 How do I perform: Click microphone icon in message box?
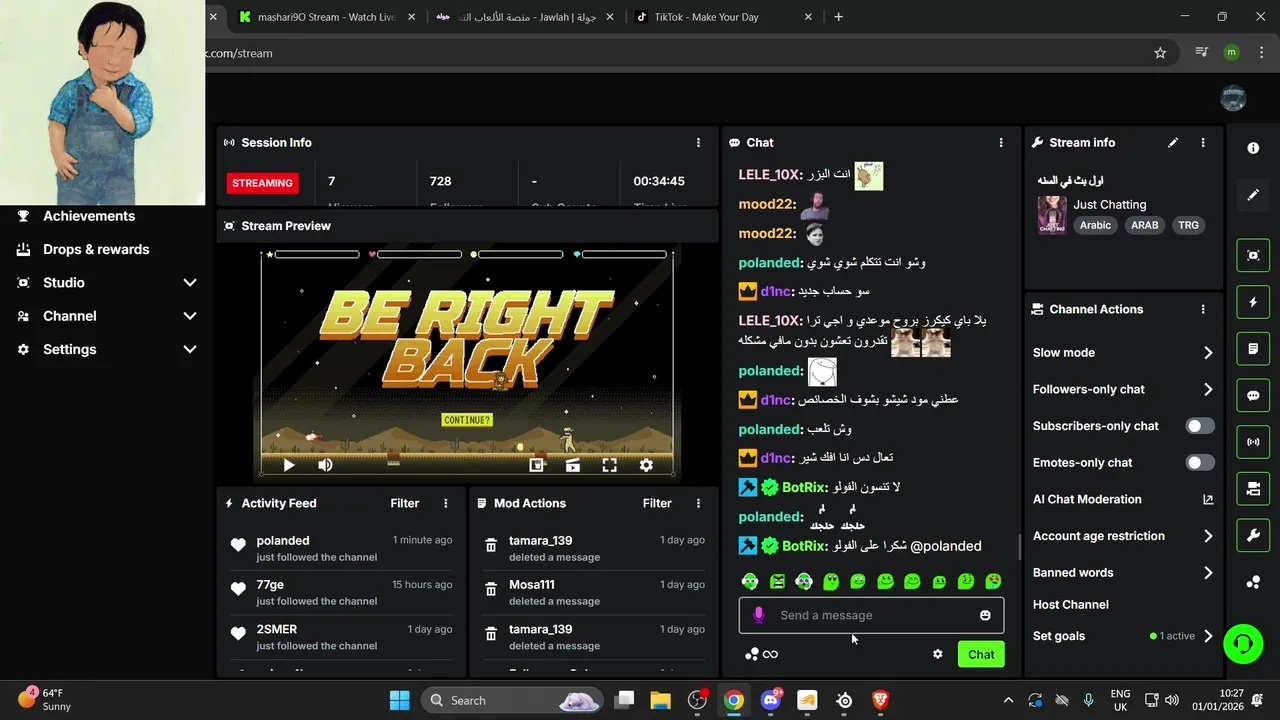pos(759,615)
